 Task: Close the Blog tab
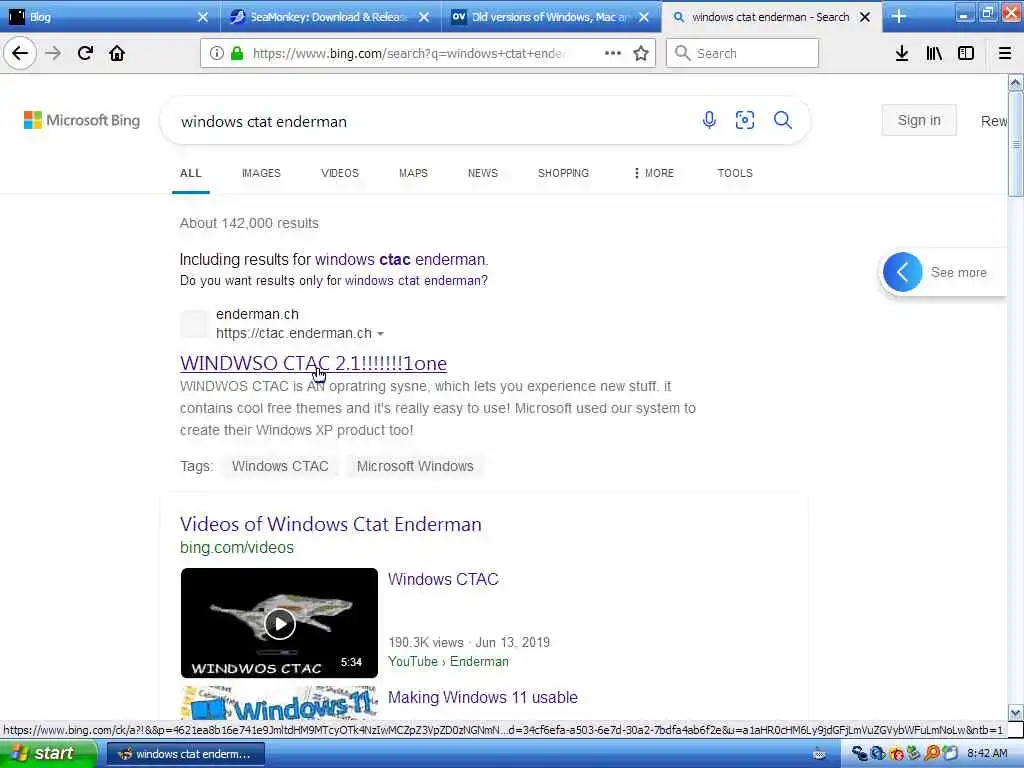click(203, 17)
